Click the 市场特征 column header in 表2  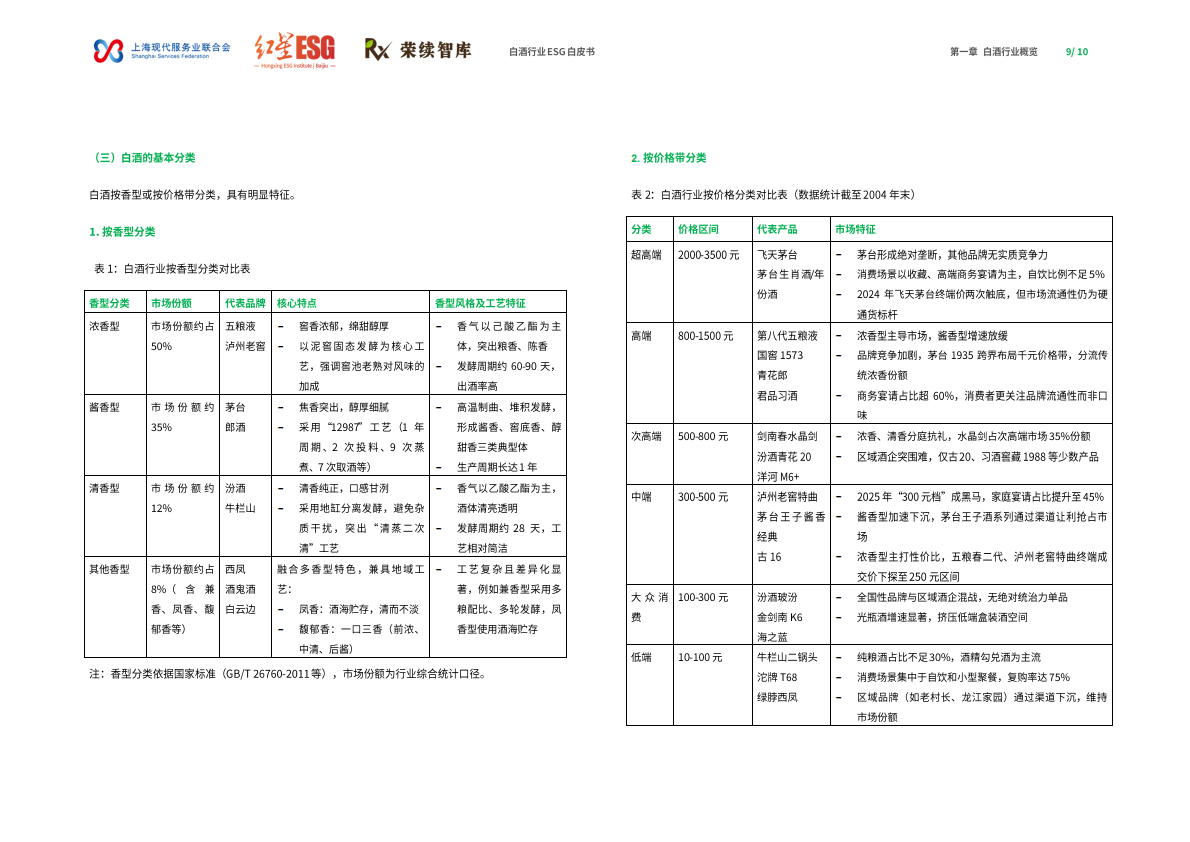click(x=856, y=228)
